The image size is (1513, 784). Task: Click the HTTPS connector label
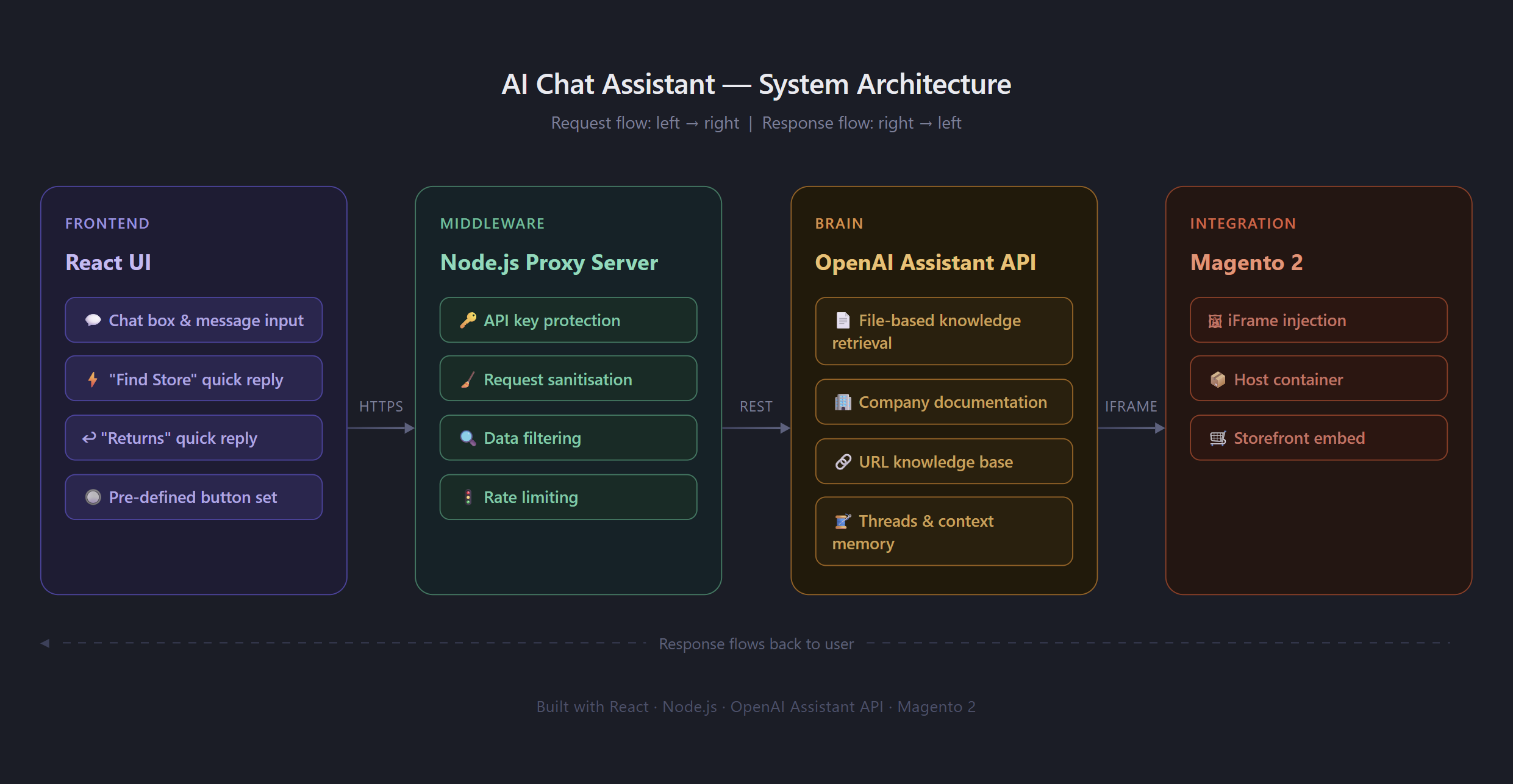tap(381, 407)
